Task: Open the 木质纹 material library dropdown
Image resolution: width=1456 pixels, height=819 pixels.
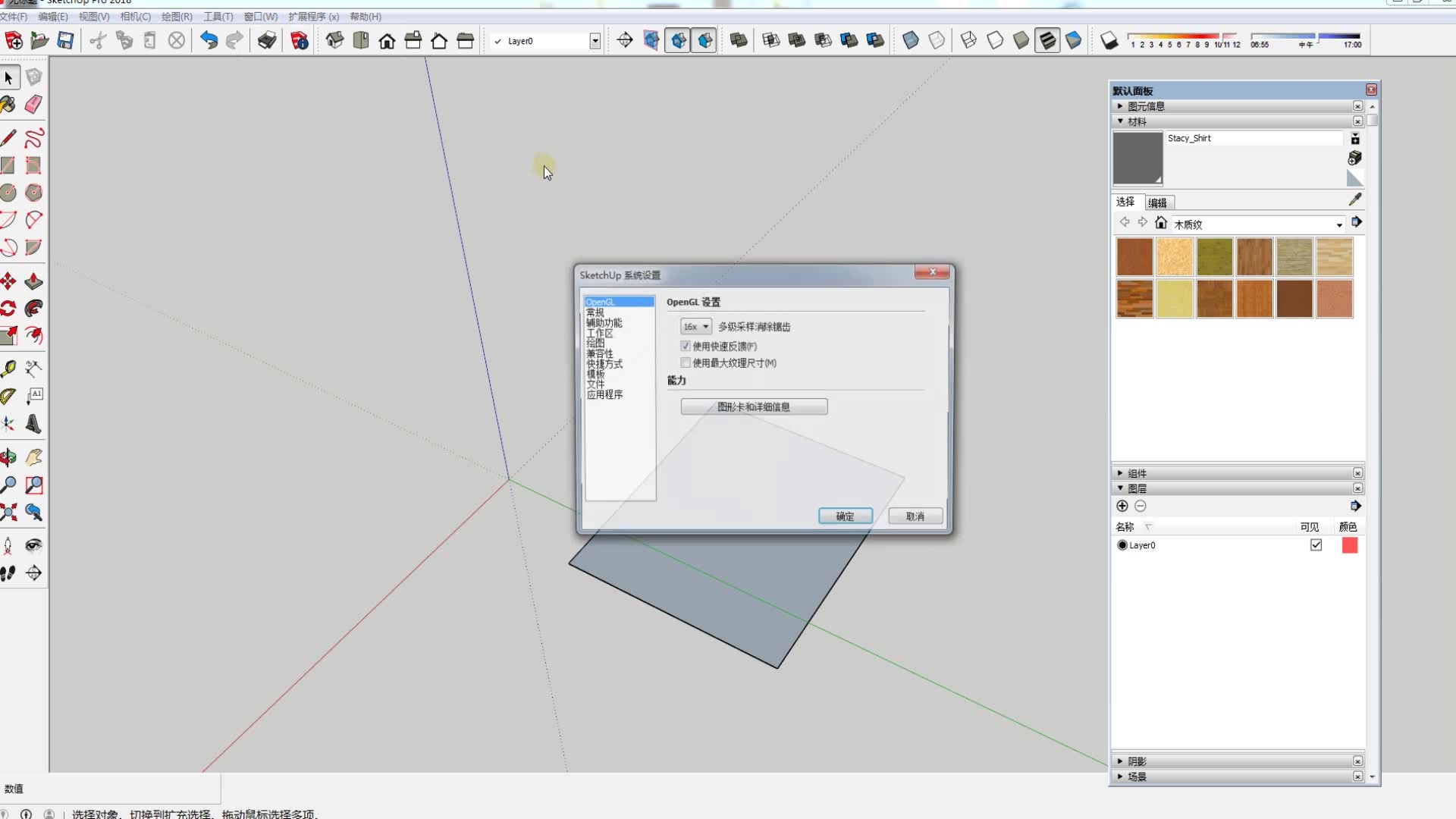Action: 1338,224
